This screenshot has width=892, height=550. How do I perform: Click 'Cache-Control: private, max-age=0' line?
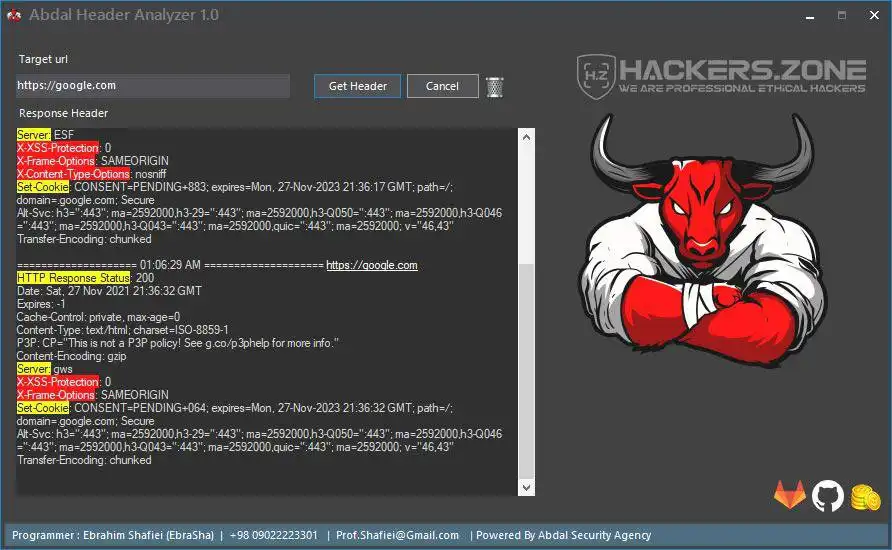click(x=98, y=317)
